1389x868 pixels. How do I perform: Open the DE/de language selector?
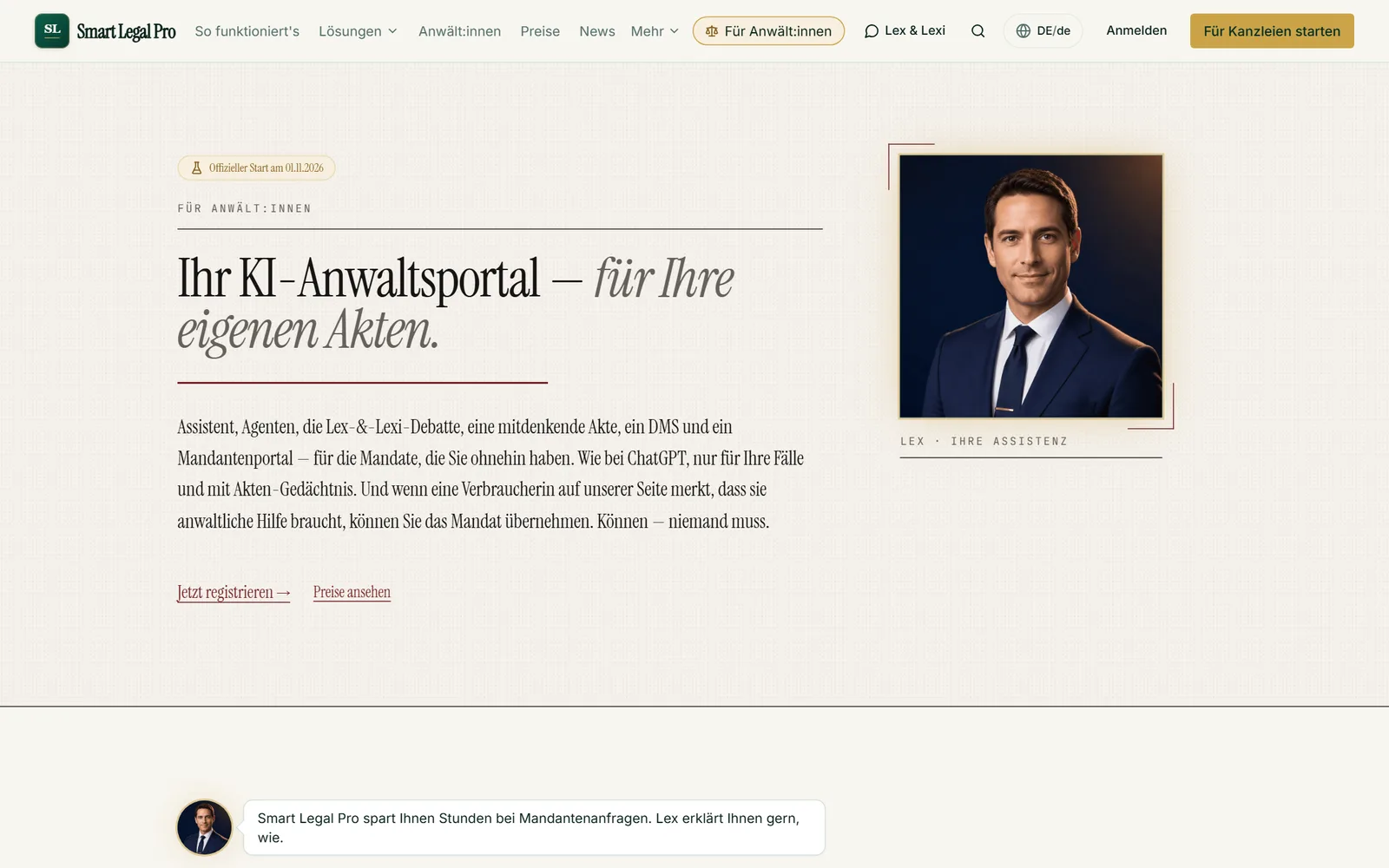(x=1043, y=31)
